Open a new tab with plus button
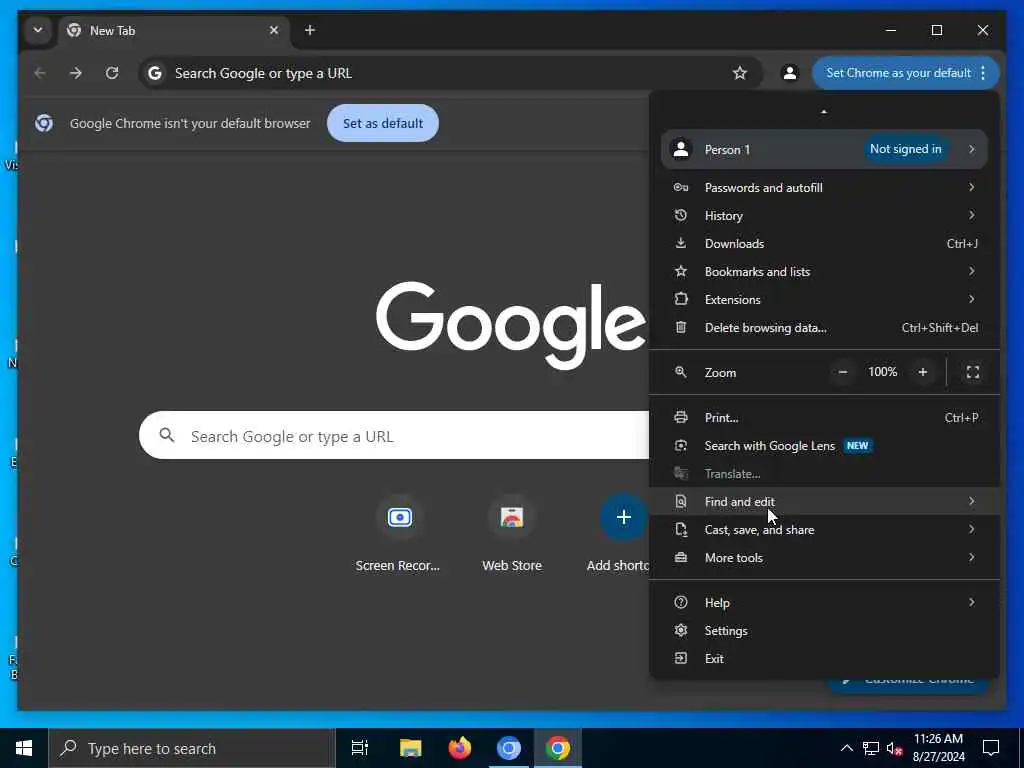The image size is (1024, 768). coord(310,30)
